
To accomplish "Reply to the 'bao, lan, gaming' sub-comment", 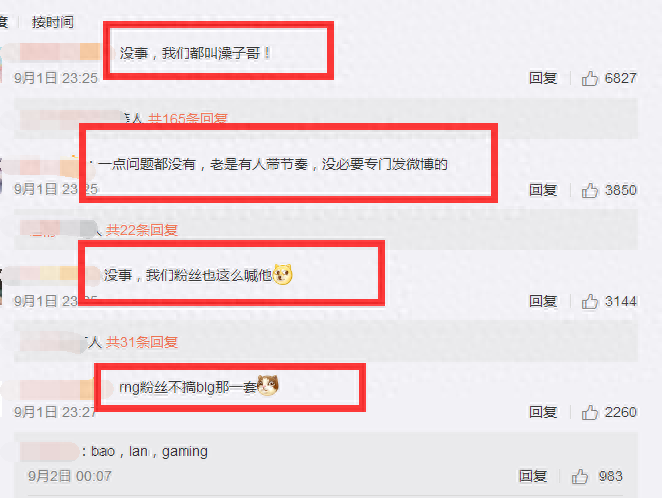I will pyautogui.click(x=533, y=476).
